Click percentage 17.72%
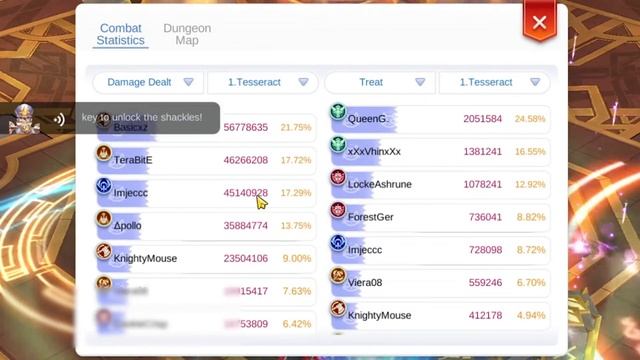This screenshot has height=360, width=640. click(296, 160)
